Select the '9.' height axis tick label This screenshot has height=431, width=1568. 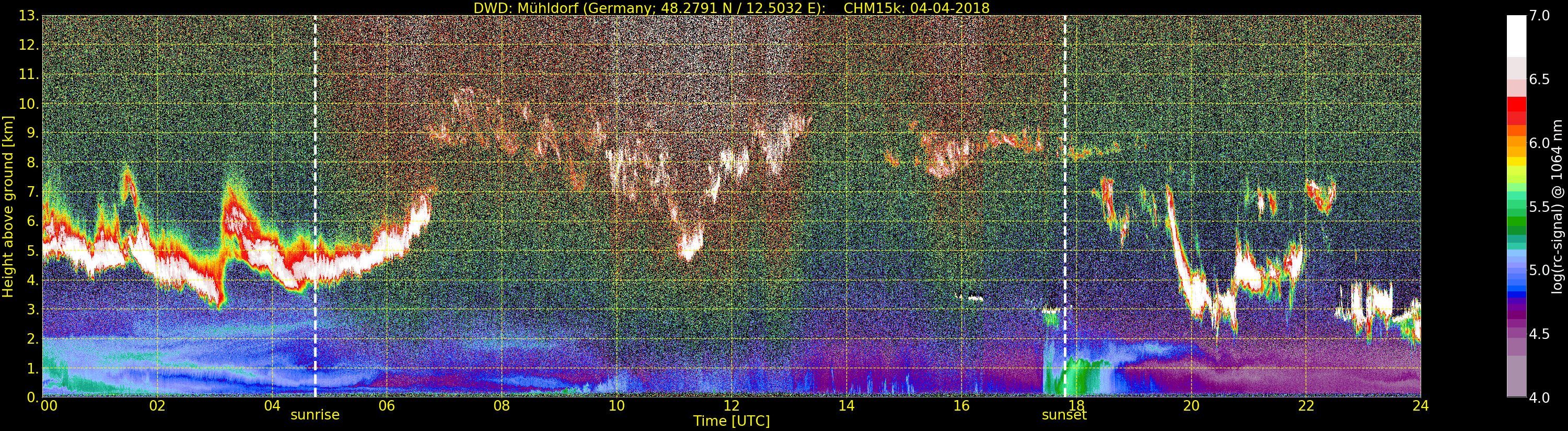point(33,133)
